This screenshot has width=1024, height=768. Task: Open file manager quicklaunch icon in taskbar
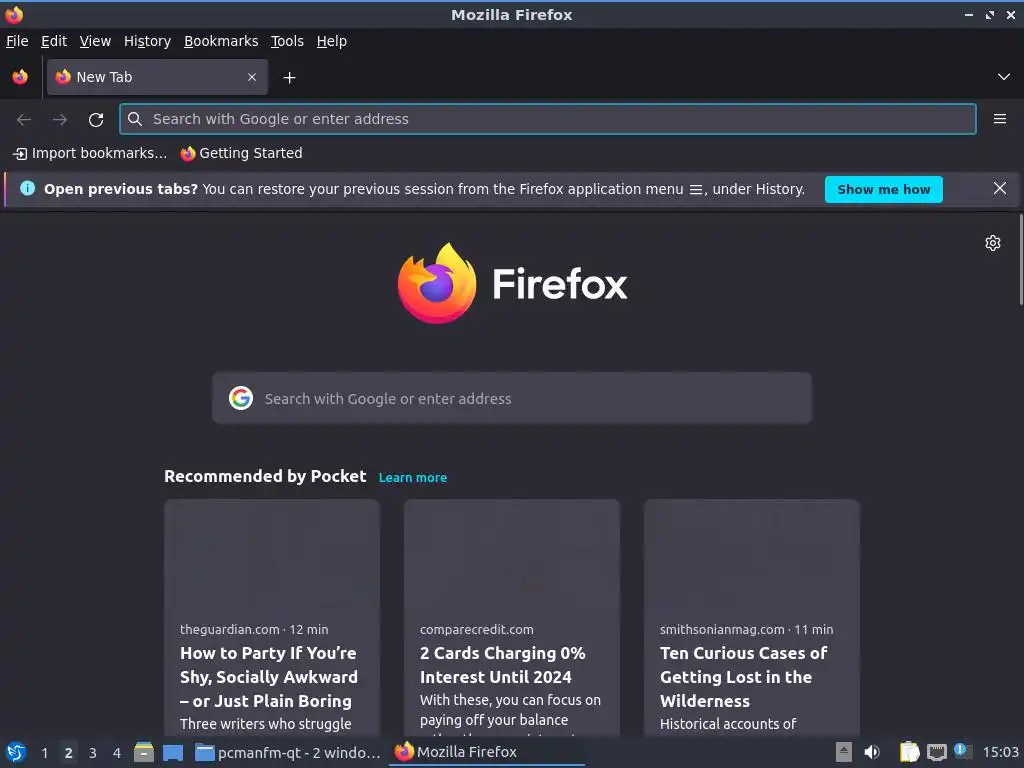[144, 752]
